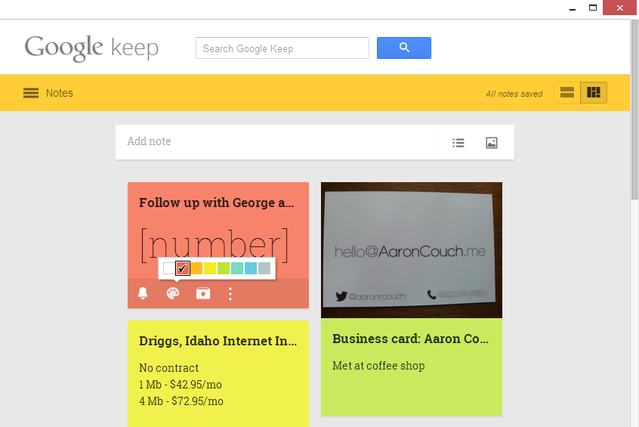Create a new list note icon
Image resolution: width=639 pixels, height=427 pixels.
pos(458,143)
